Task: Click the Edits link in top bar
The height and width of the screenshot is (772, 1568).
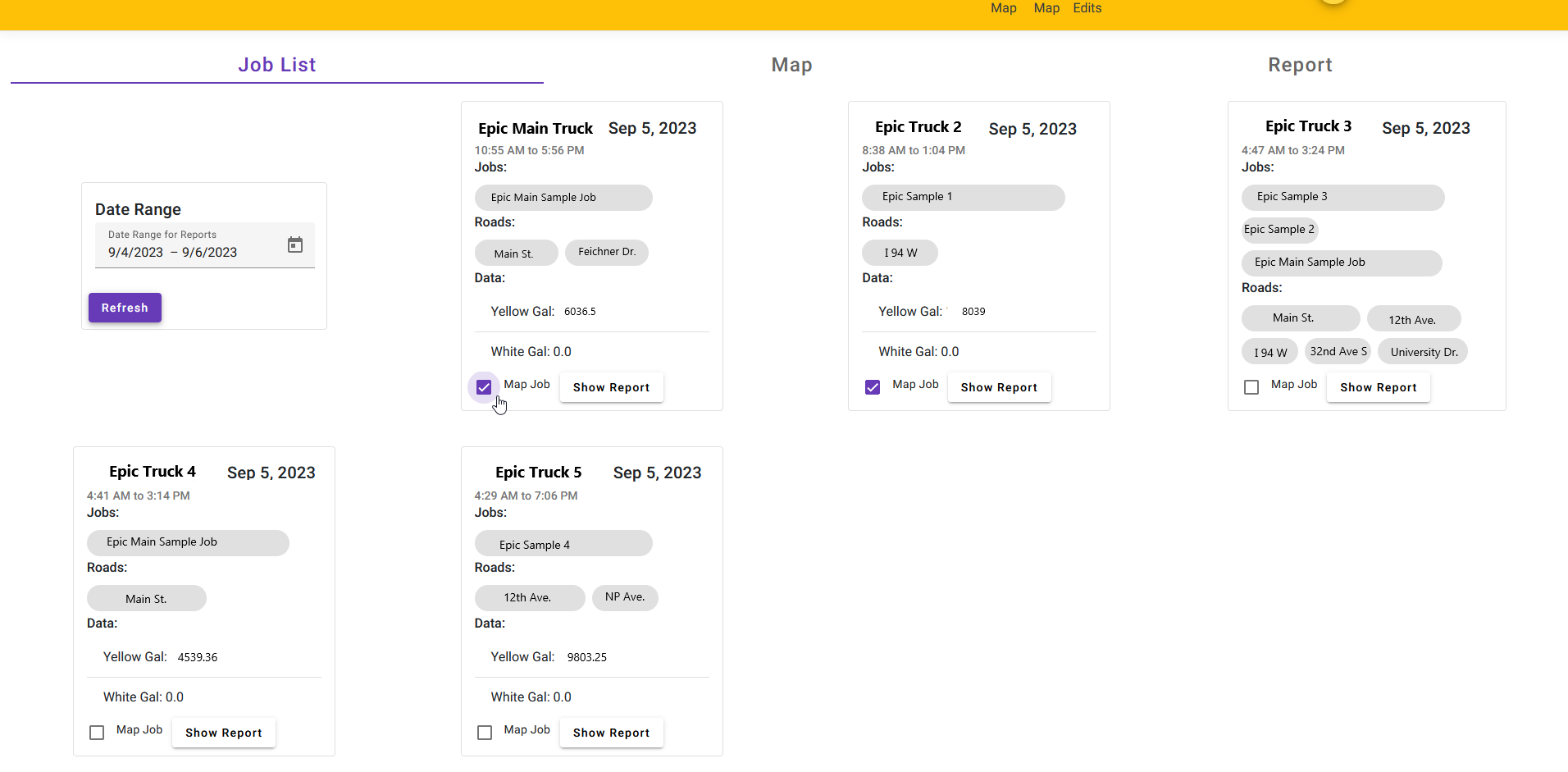Action: (x=1087, y=8)
